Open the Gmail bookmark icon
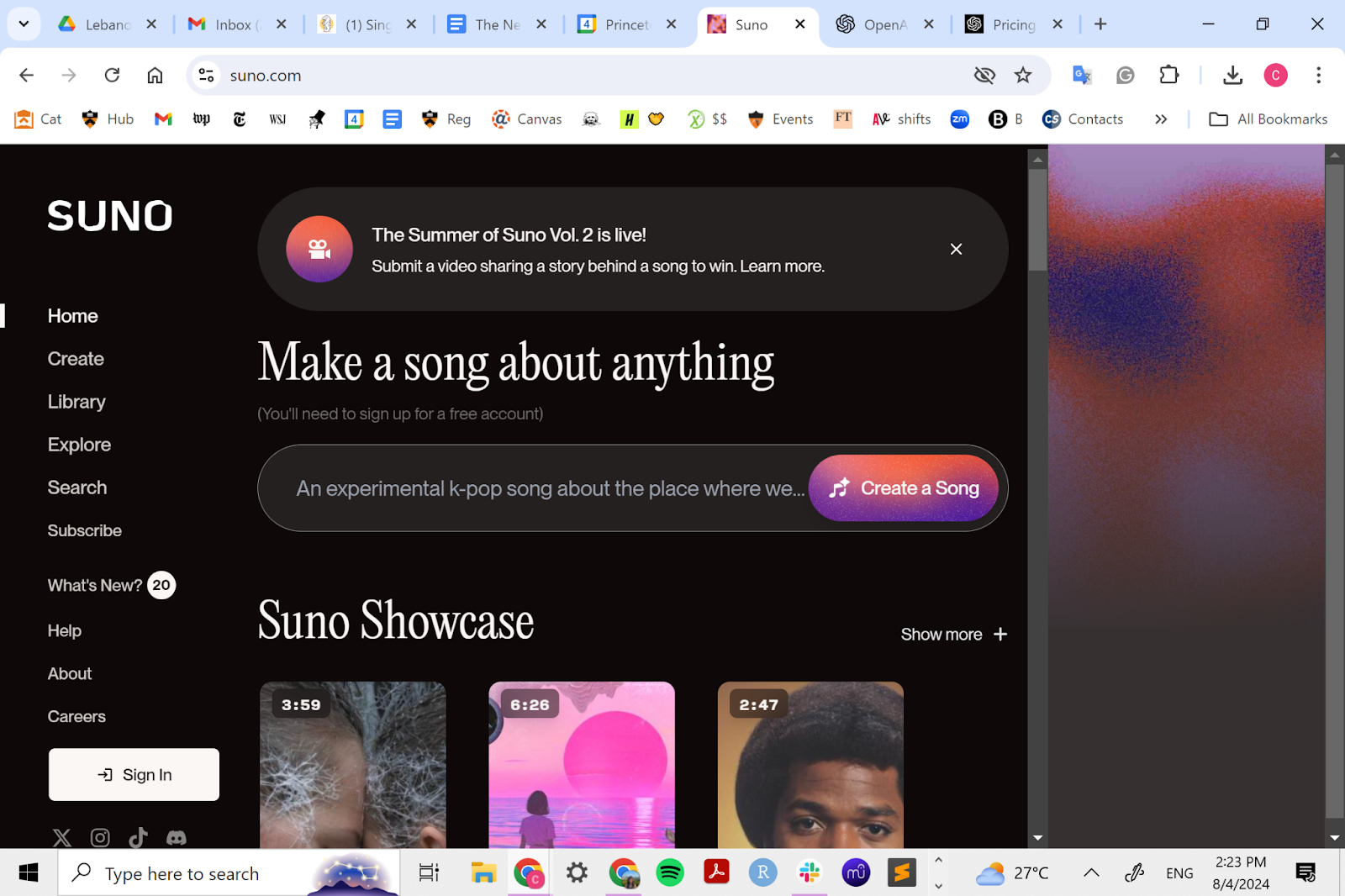This screenshot has width=1345, height=896. (163, 119)
